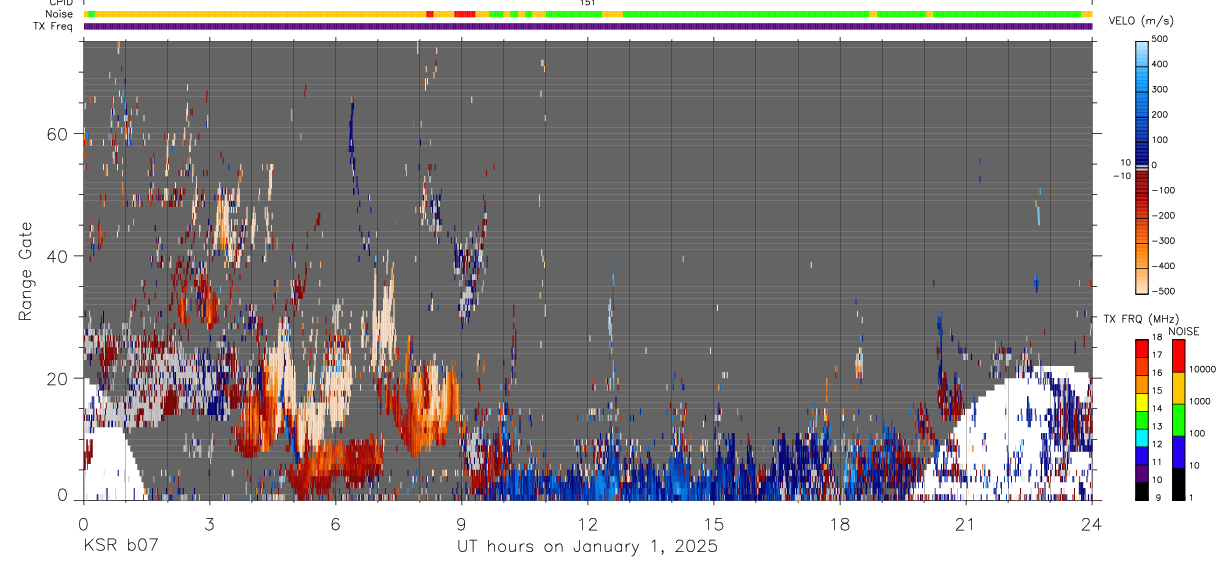
Task: Select the 'NOISE' legend title at right
Action: 1184,331
